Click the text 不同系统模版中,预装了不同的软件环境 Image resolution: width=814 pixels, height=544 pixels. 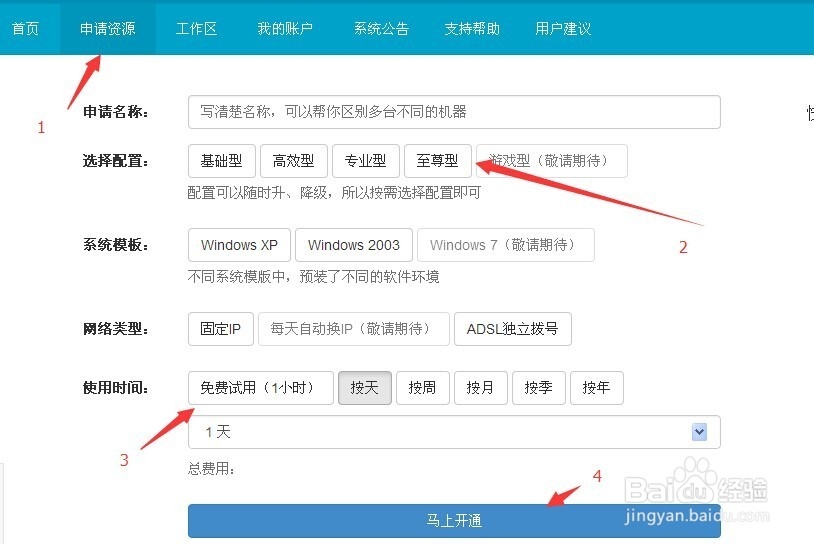(x=314, y=277)
